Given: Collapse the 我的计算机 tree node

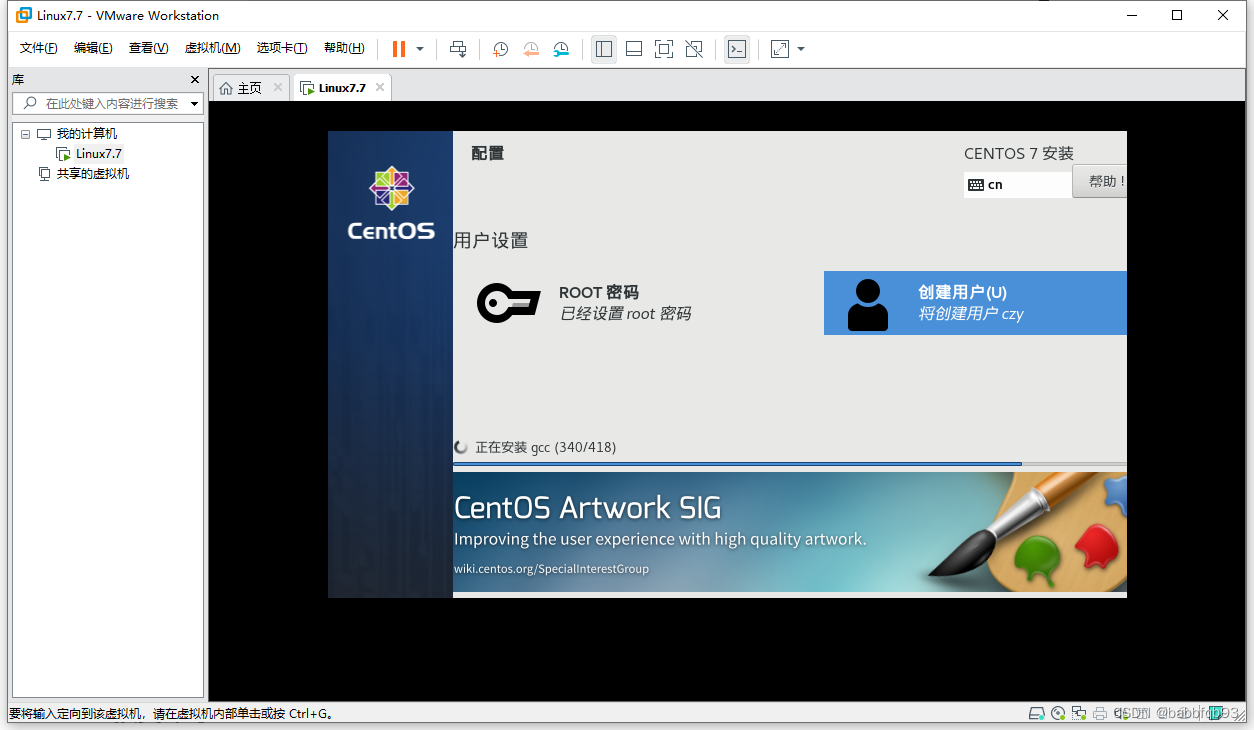Looking at the screenshot, I should point(25,134).
